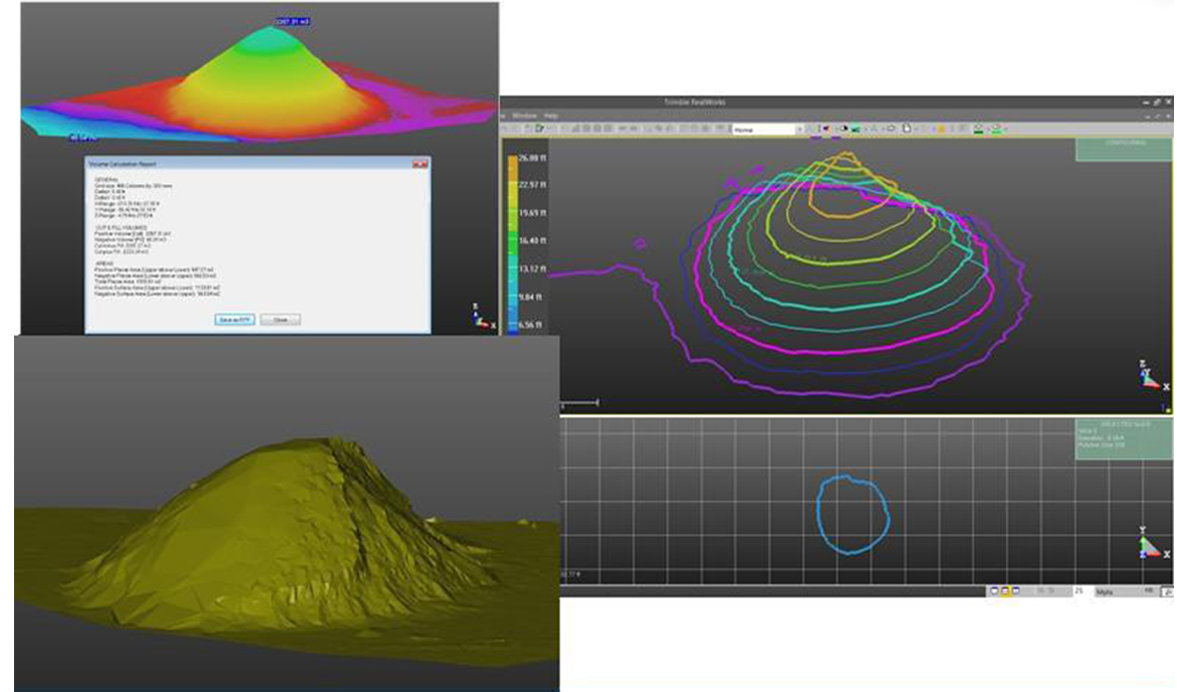This screenshot has width=1177, height=692.
Task: Click the elevation color gradient bar
Action: [513, 243]
